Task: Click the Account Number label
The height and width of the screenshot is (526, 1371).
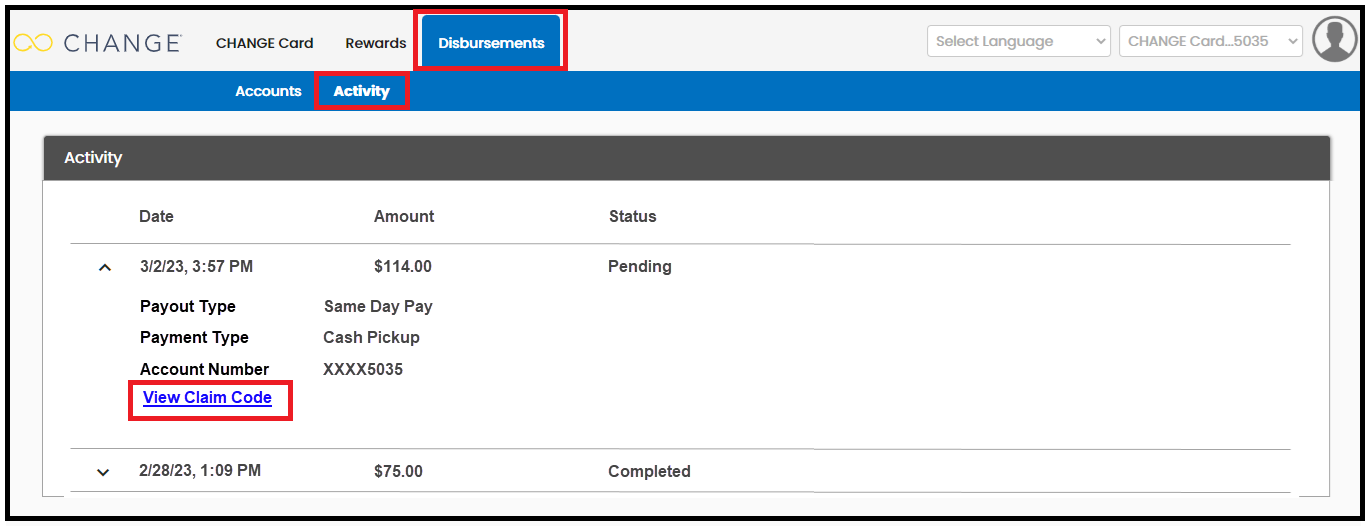Action: click(x=205, y=369)
